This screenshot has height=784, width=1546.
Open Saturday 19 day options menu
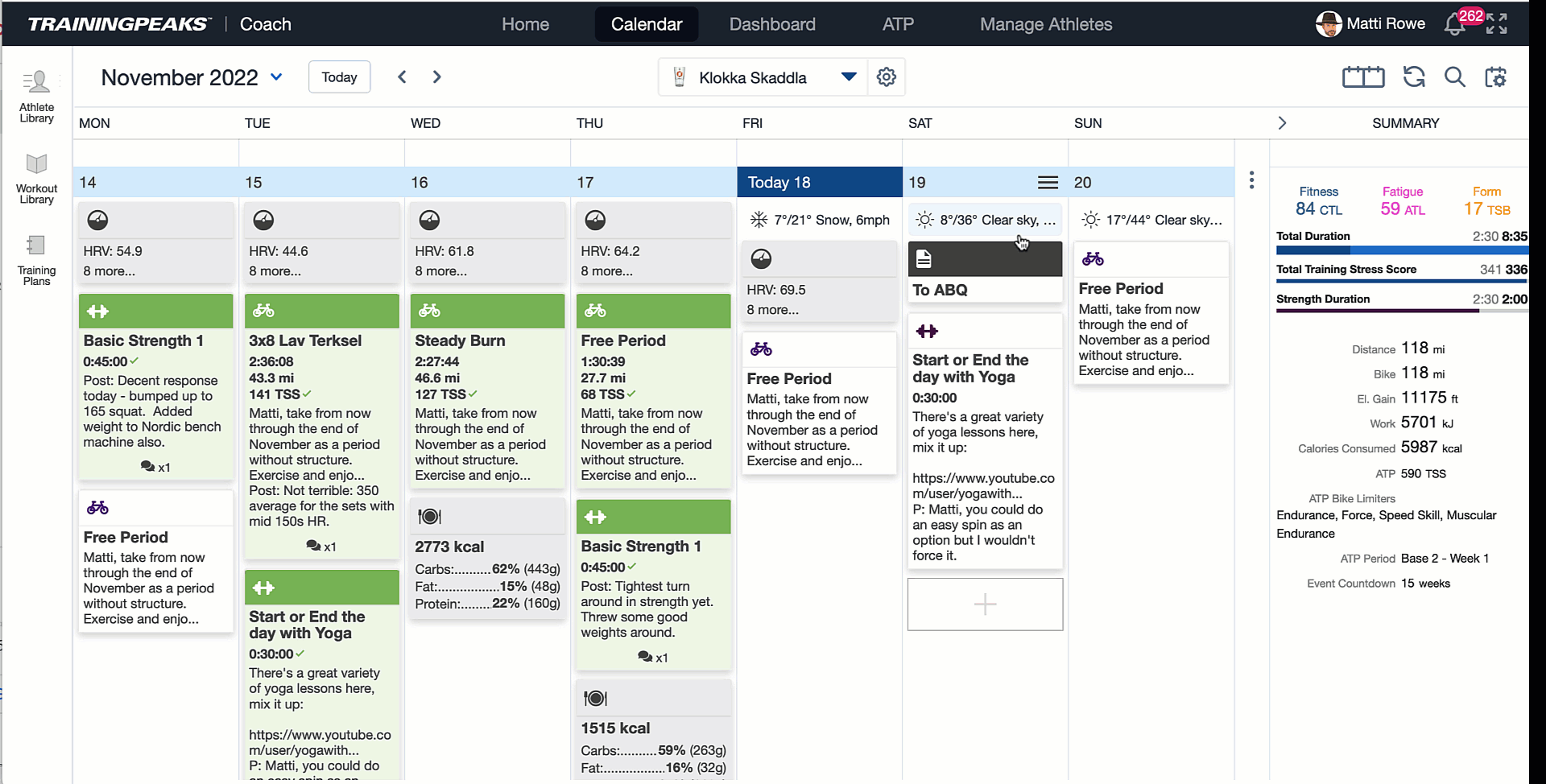pyautogui.click(x=1048, y=183)
